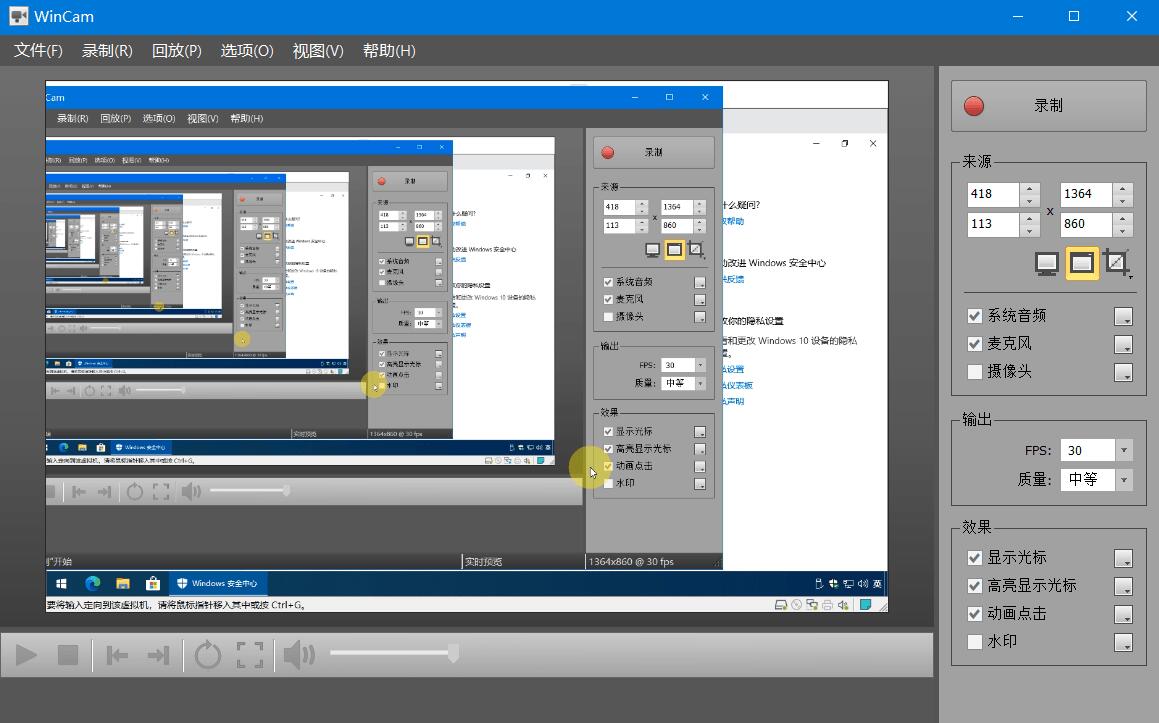
Task: Decrease the 113 value with down arrow
Action: pyautogui.click(x=1030, y=231)
